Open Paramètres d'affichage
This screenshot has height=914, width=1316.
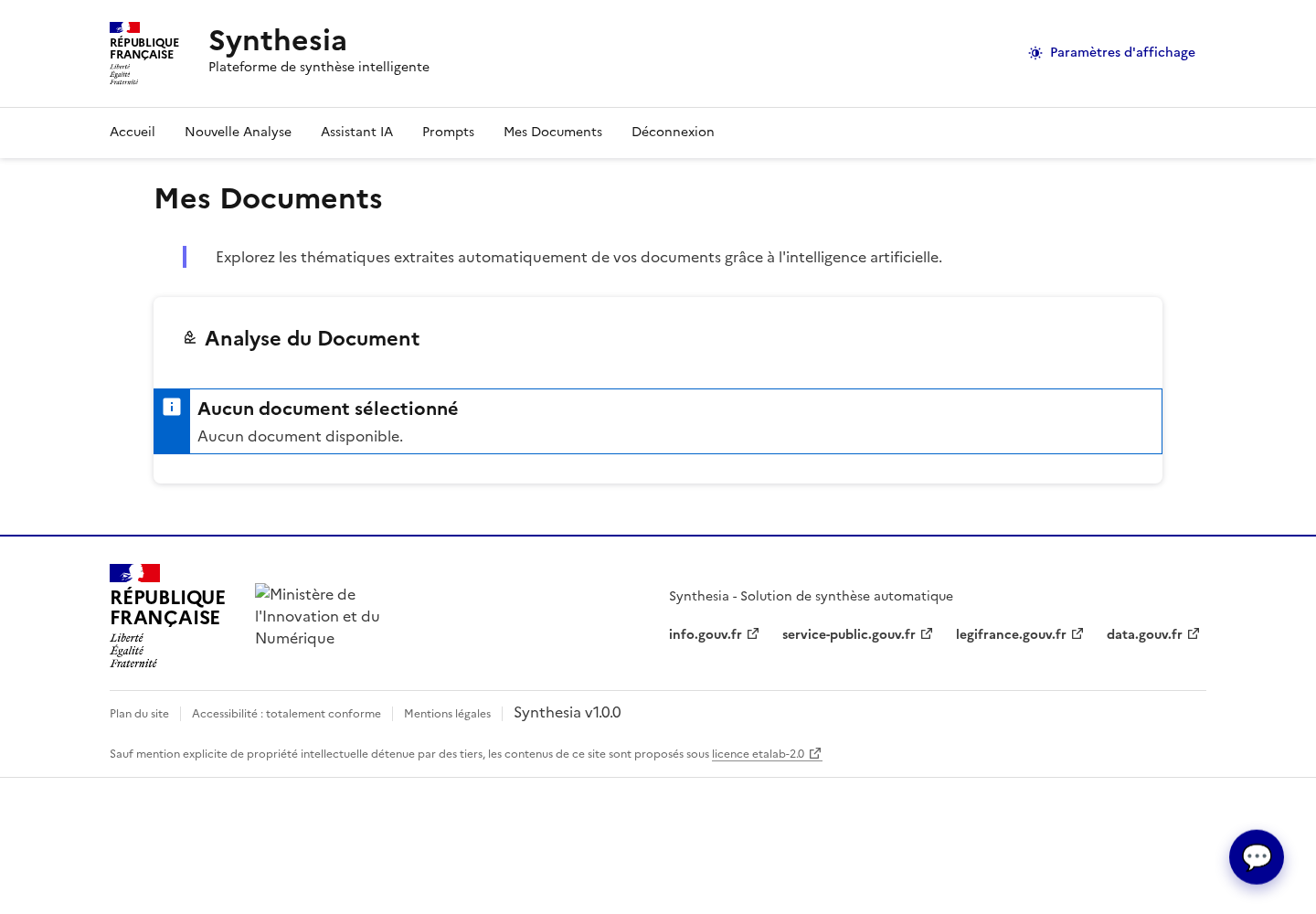(1111, 52)
